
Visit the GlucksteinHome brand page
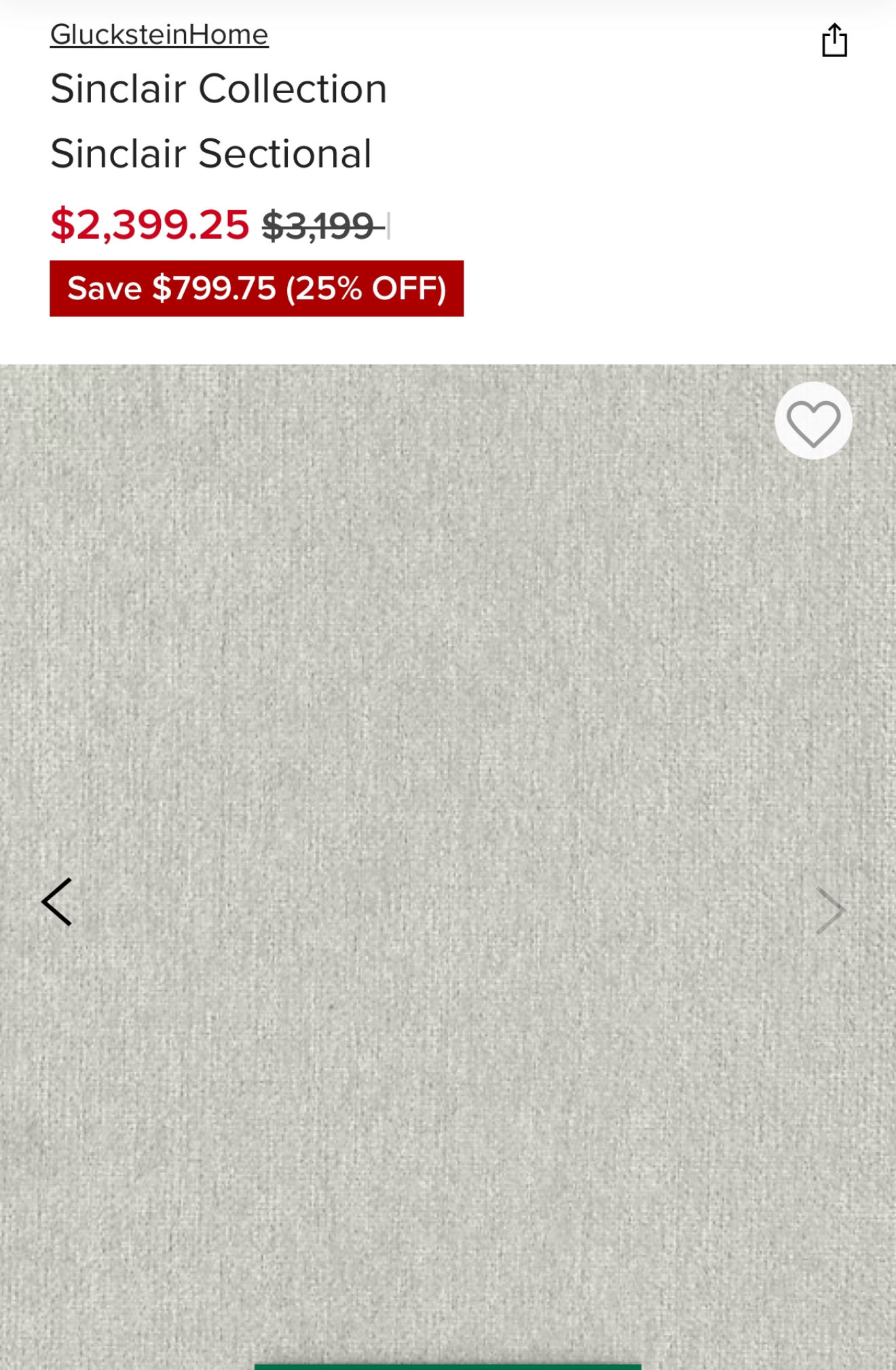pos(160,35)
